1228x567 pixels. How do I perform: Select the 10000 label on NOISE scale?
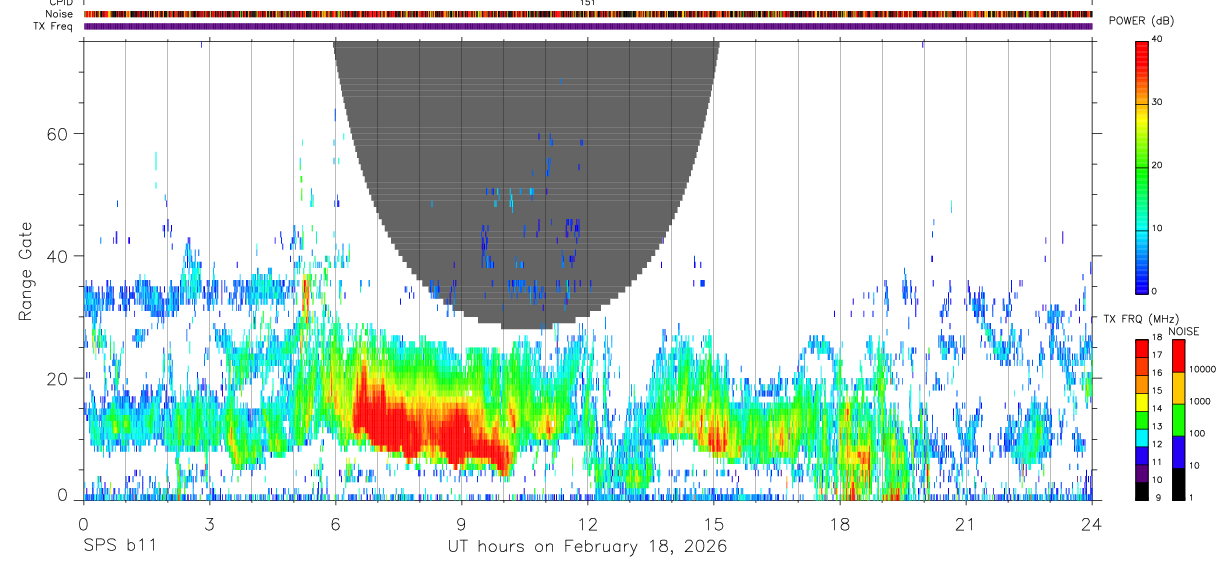(x=1202, y=369)
